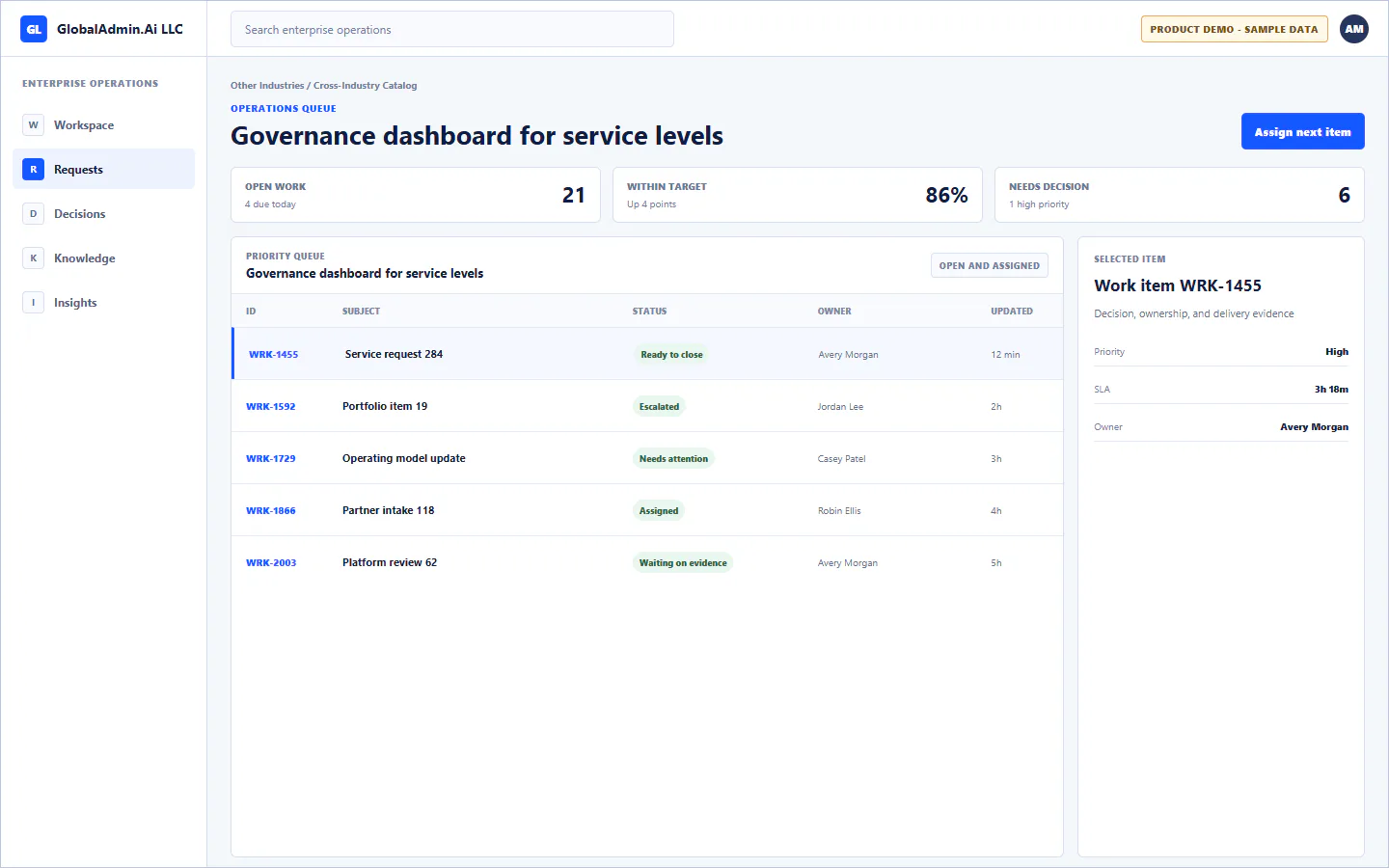Click the Other Industries breadcrumb
The image size is (1389, 868).
pyautogui.click(x=267, y=86)
